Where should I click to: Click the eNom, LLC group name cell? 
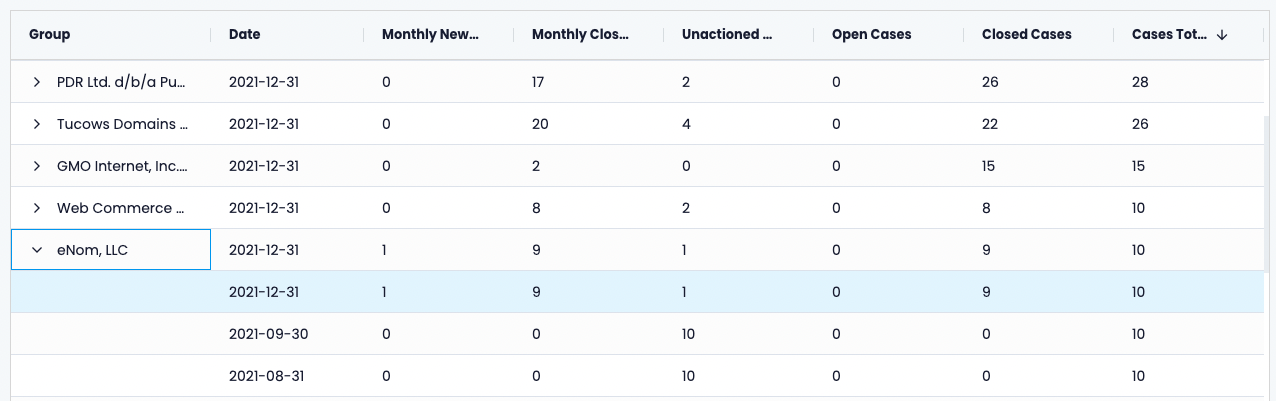pyautogui.click(x=92, y=250)
